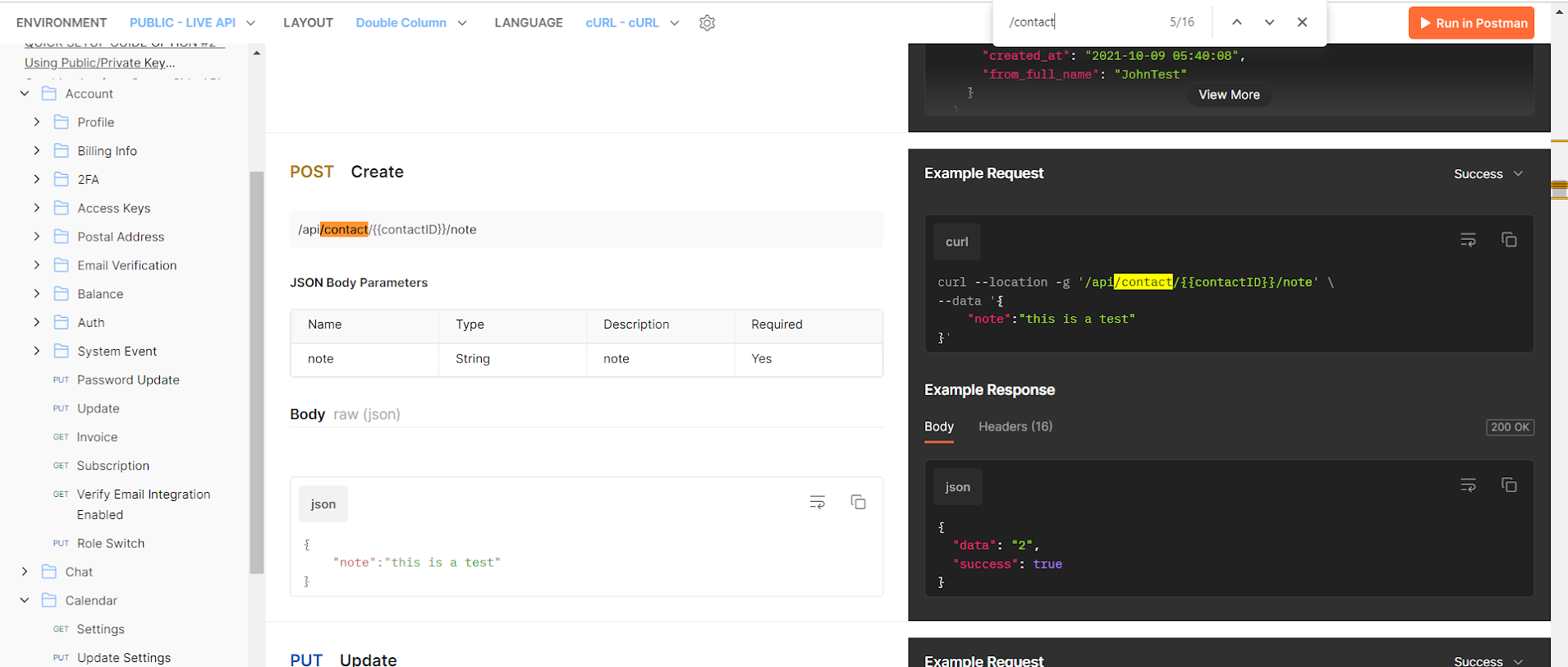This screenshot has height=667, width=1568.
Task: Switch to the Headers (16) response tab
Action: point(1015,426)
